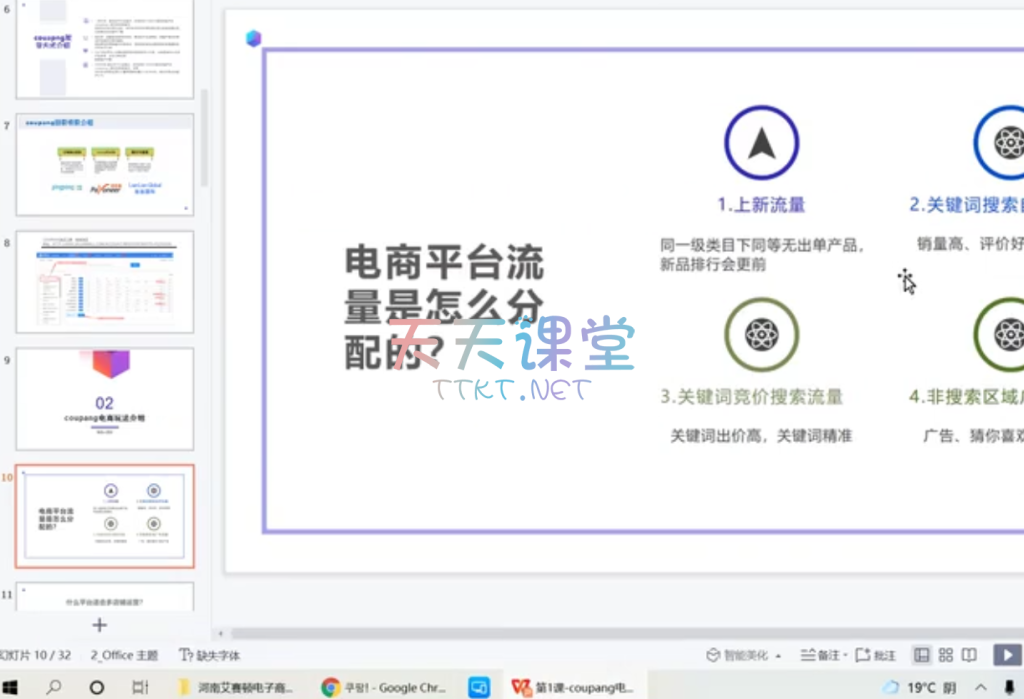Open Task View on taskbar
Screen dimensions: 1024x699
tap(140, 687)
